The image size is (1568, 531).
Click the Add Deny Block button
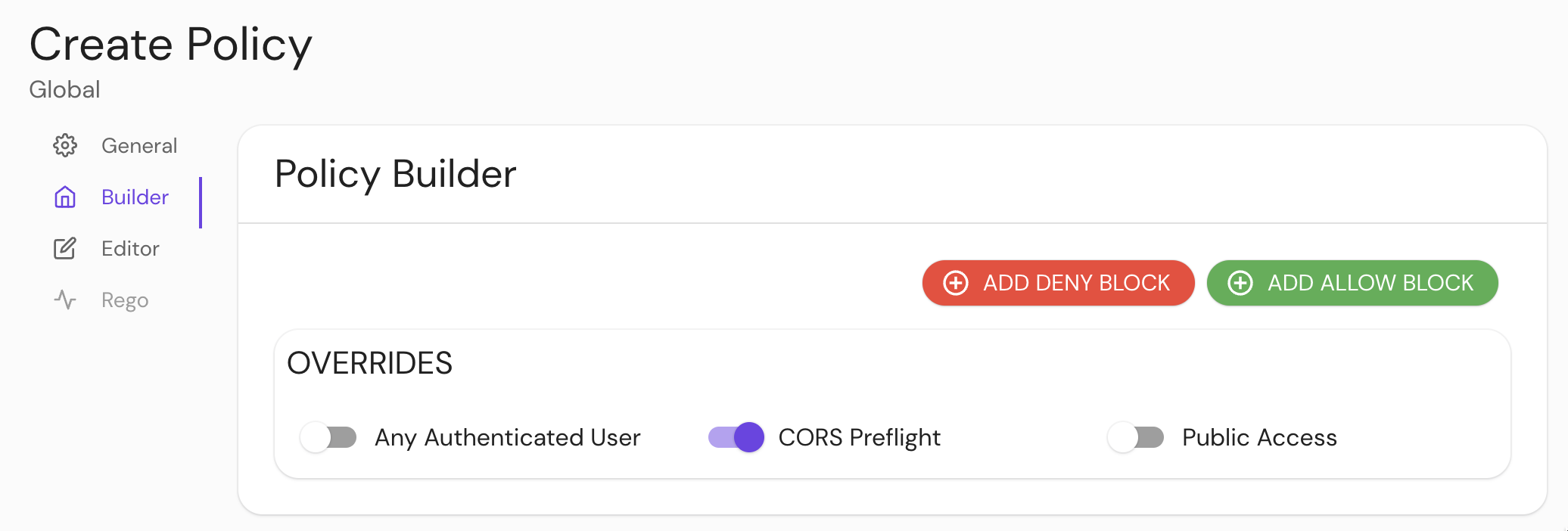[x=1058, y=283]
